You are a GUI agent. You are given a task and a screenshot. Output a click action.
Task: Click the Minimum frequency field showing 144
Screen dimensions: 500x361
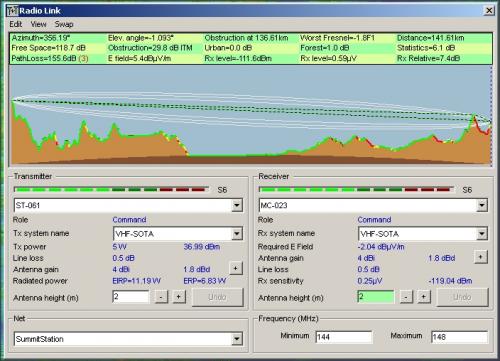[x=344, y=337]
